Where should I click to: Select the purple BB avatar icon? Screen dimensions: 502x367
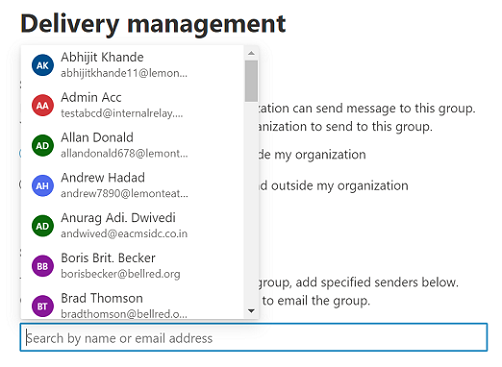tap(43, 266)
